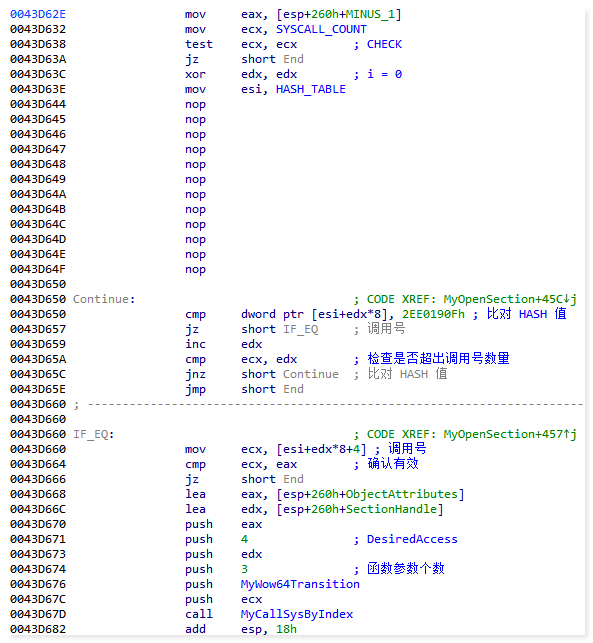Screen dimensions: 593x643
Task: Open the MyCallSysByIndex function
Action: point(296,614)
